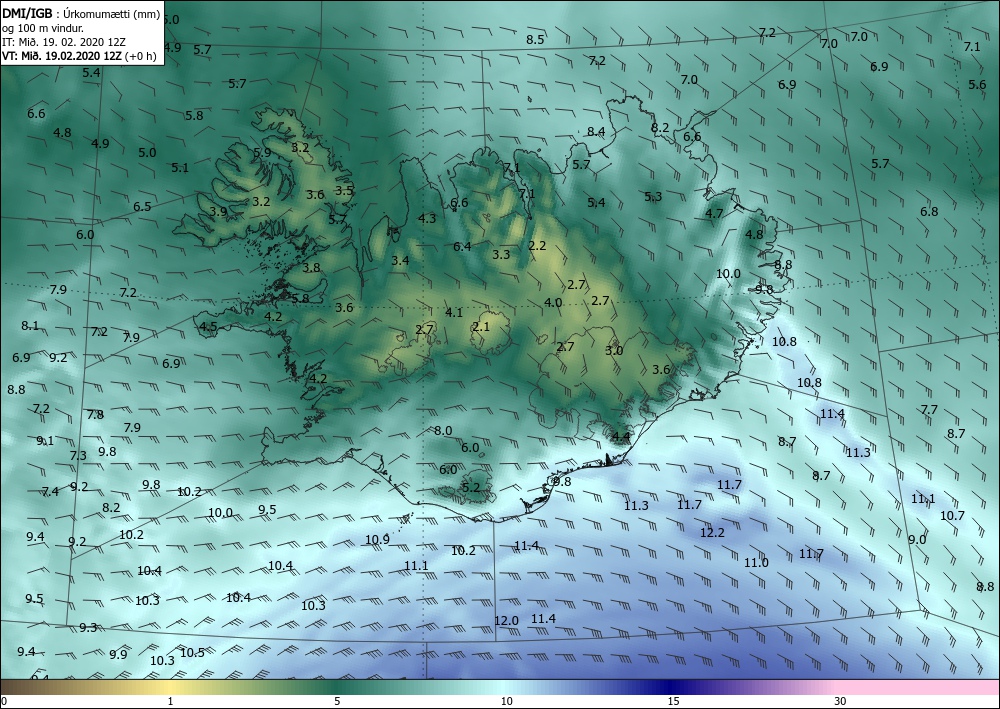Select the 7.8 value on the map

click(x=95, y=414)
